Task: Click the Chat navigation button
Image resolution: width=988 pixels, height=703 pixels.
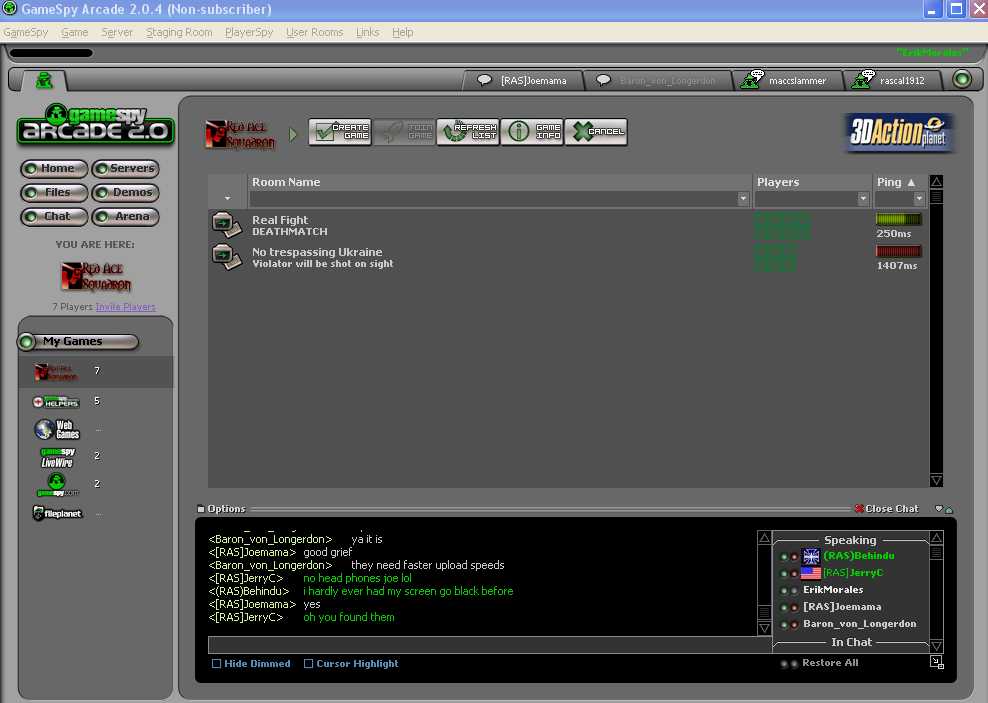Action: pos(54,217)
